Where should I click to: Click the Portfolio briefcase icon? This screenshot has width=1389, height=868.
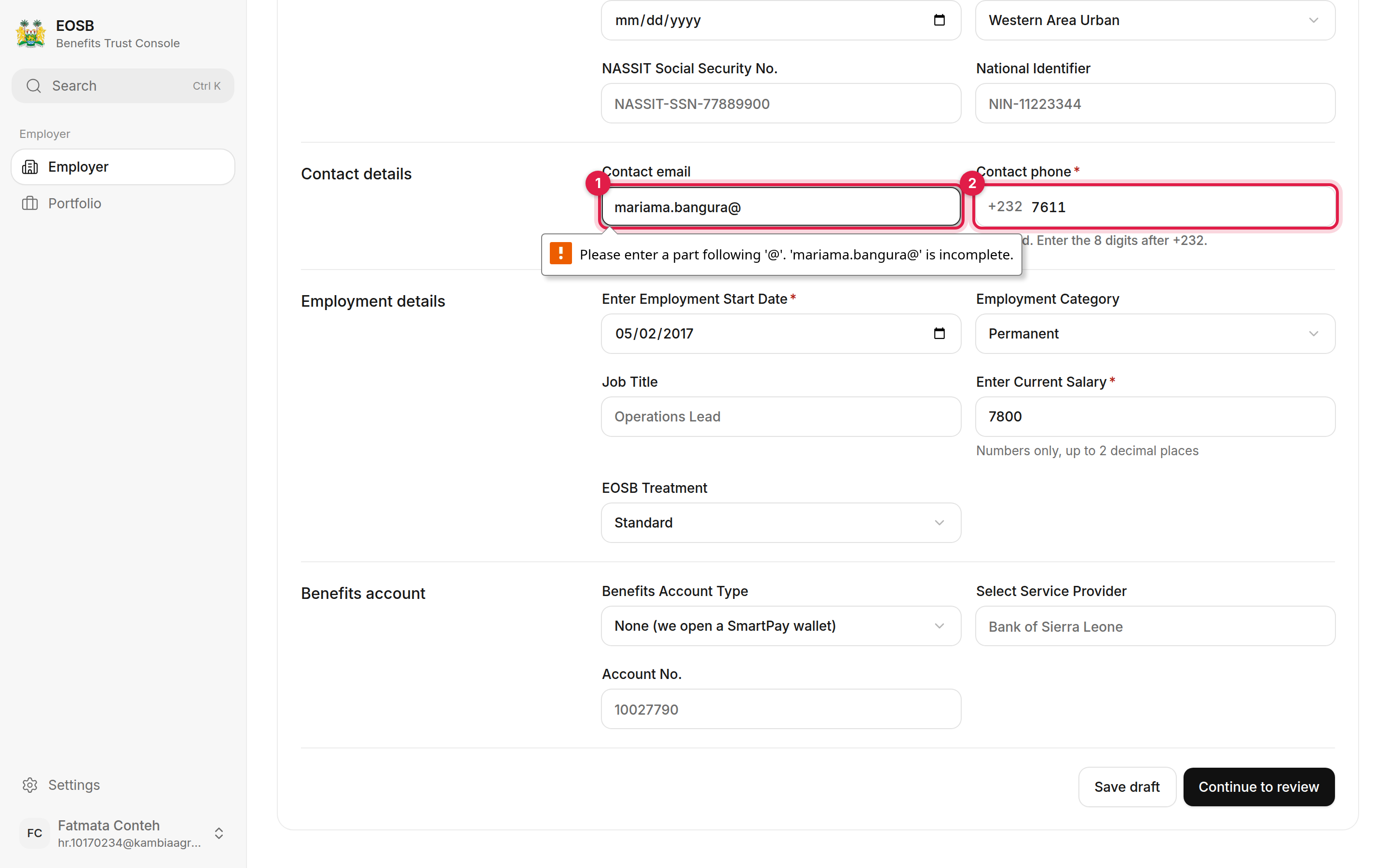click(x=30, y=203)
